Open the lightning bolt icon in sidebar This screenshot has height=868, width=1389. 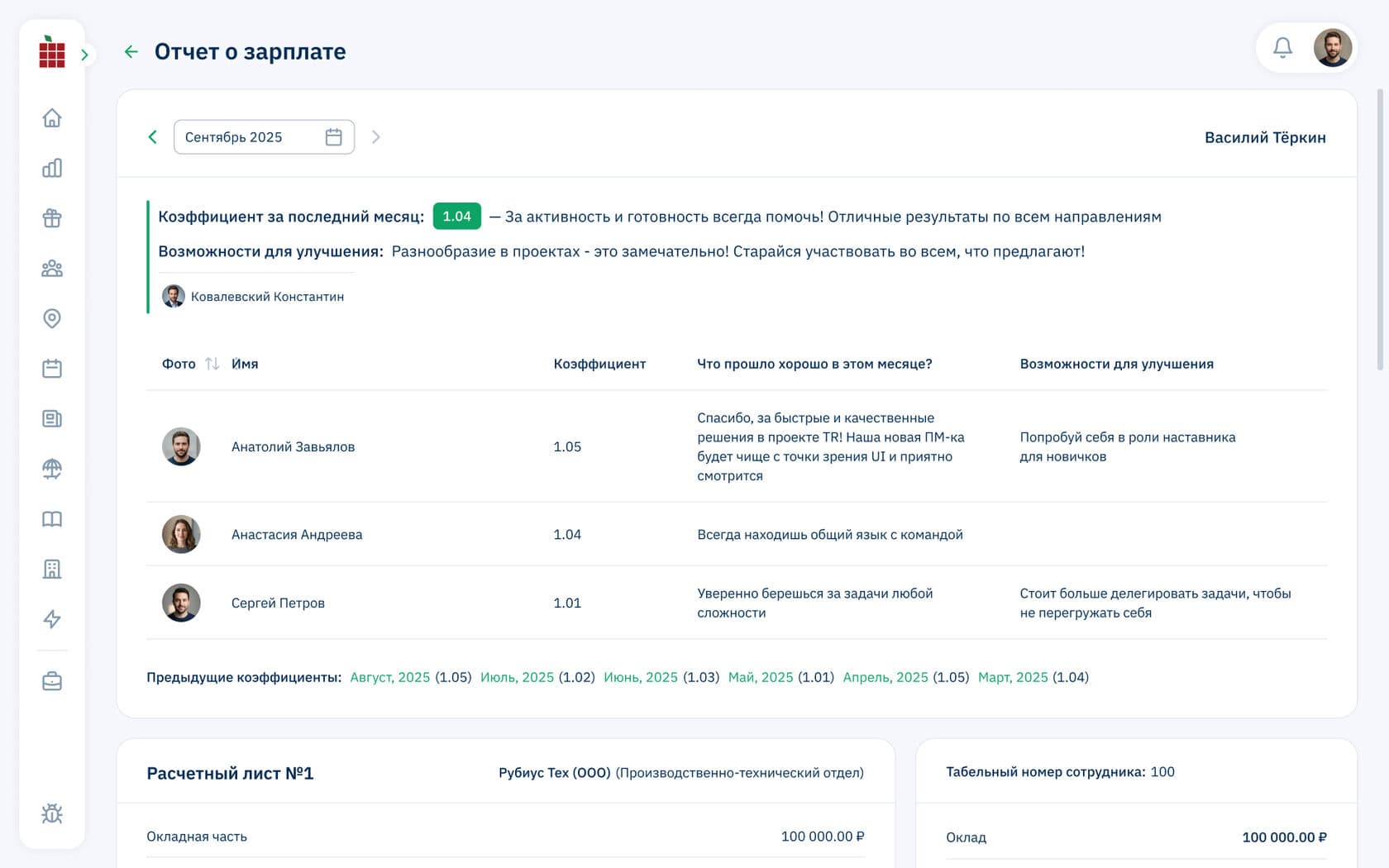click(52, 619)
